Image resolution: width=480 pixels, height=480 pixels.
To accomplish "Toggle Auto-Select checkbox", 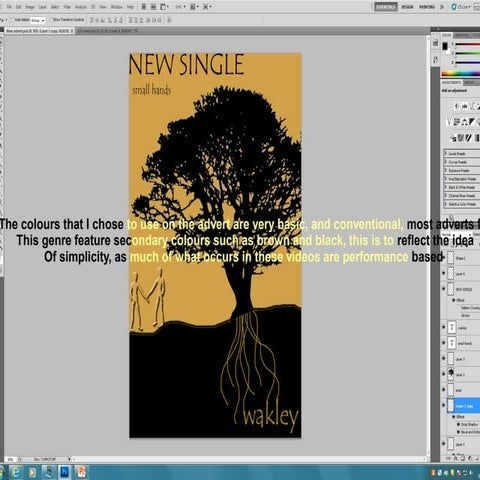I will pyautogui.click(x=13, y=20).
